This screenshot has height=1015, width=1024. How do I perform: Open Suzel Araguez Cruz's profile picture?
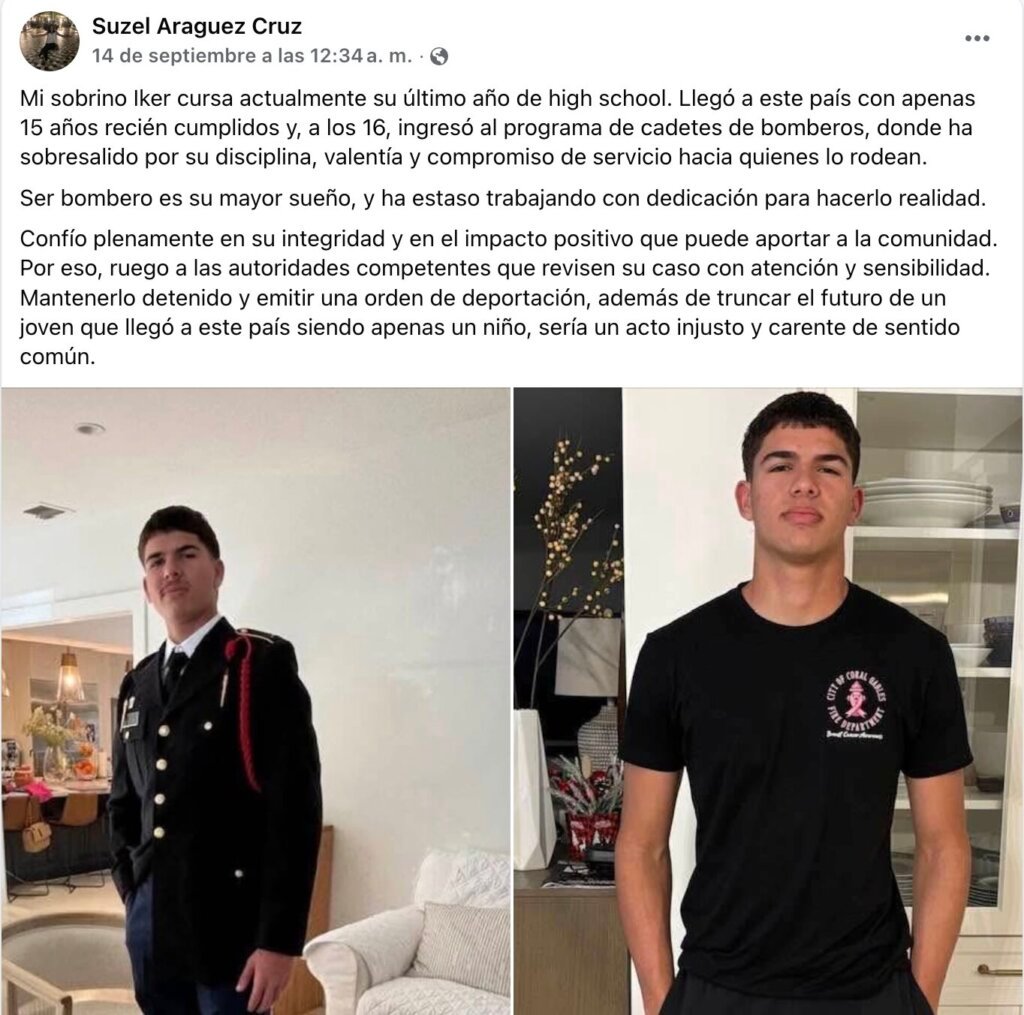pos(50,40)
